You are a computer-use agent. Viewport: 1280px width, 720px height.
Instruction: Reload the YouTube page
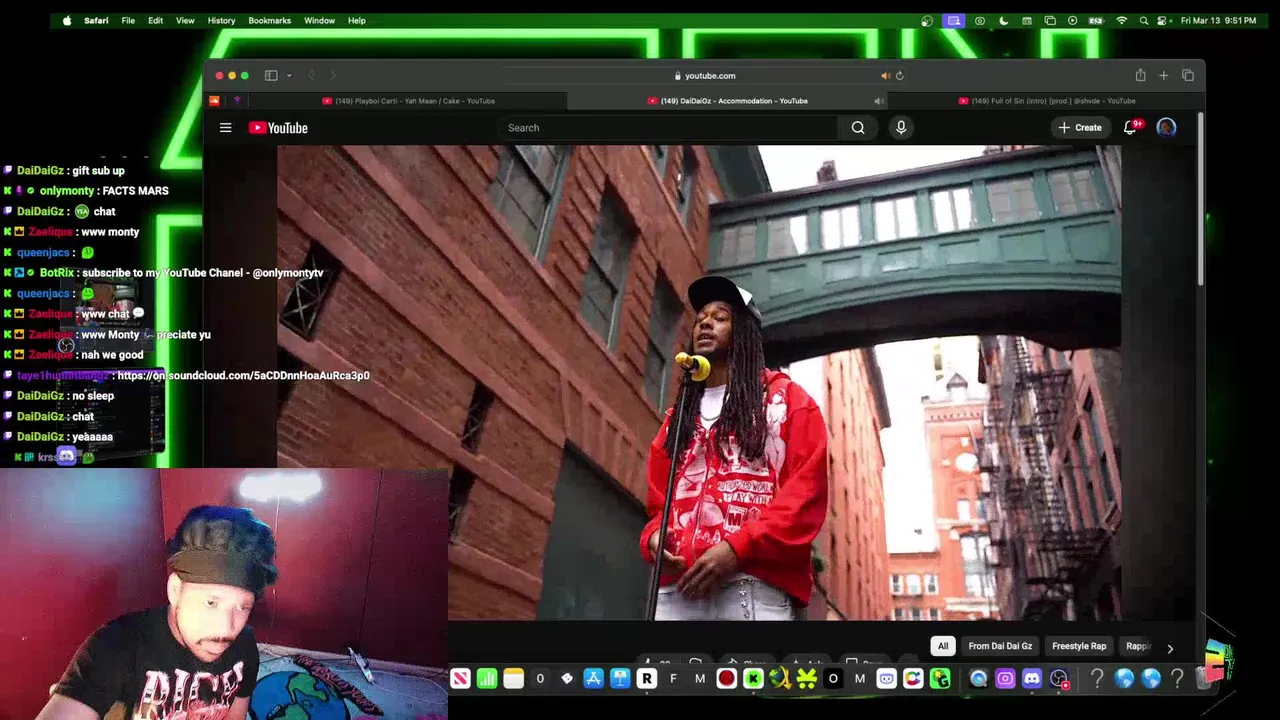click(x=900, y=76)
